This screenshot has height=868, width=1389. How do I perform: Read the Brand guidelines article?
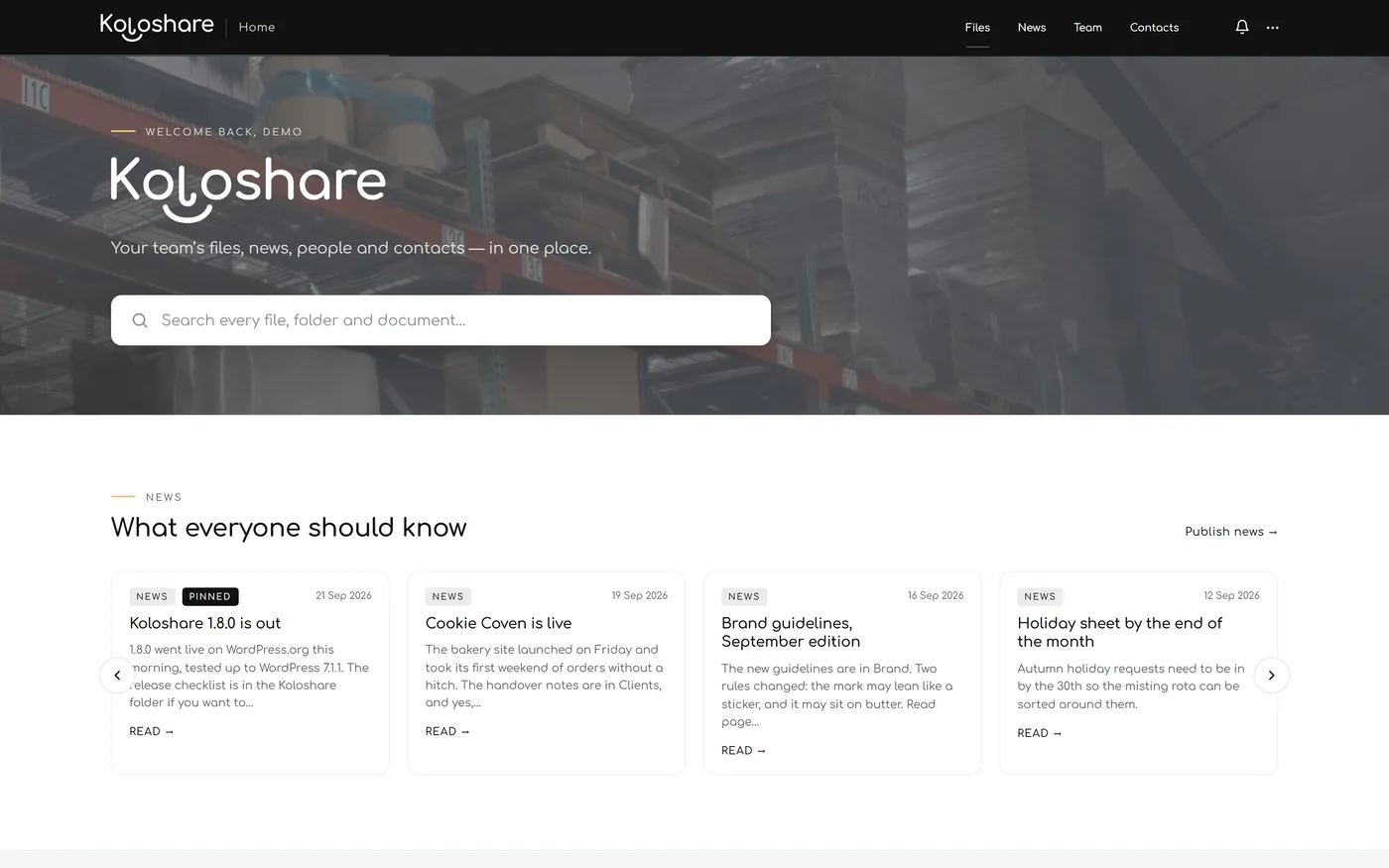743,750
